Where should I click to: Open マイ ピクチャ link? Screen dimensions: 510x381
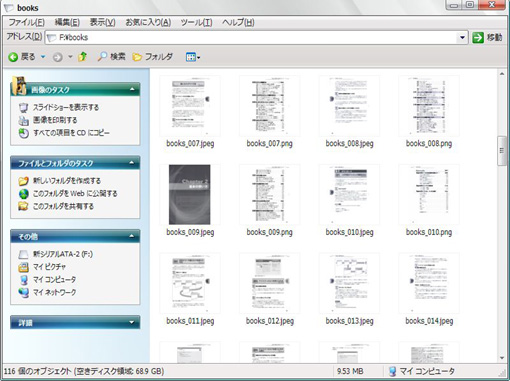pos(49,267)
